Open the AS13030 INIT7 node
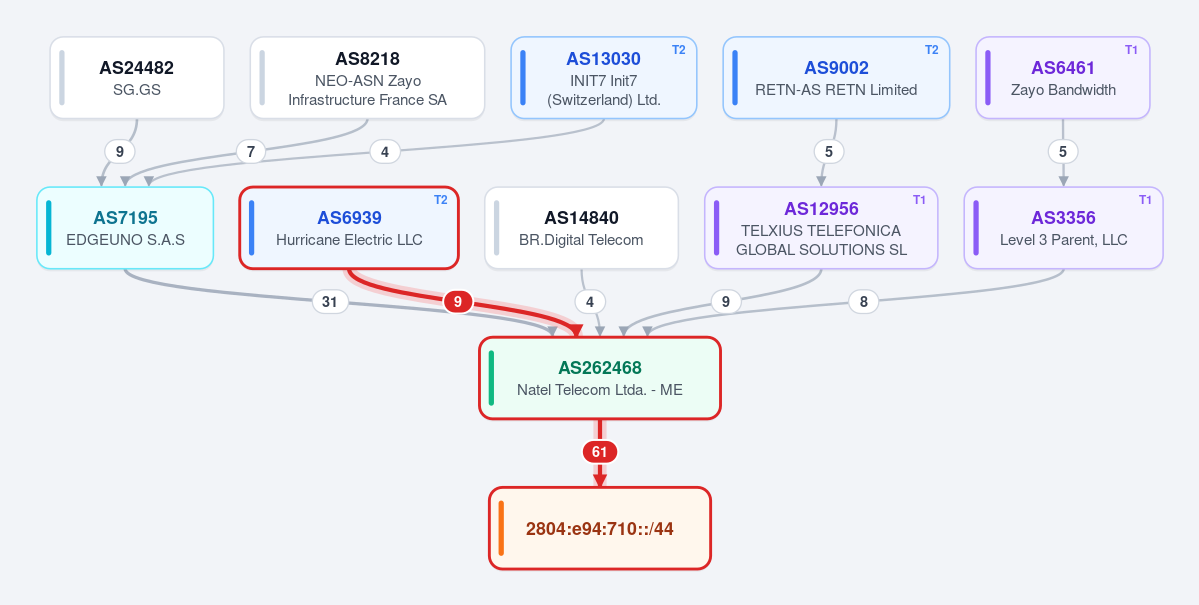This screenshot has width=1199, height=605. point(604,78)
